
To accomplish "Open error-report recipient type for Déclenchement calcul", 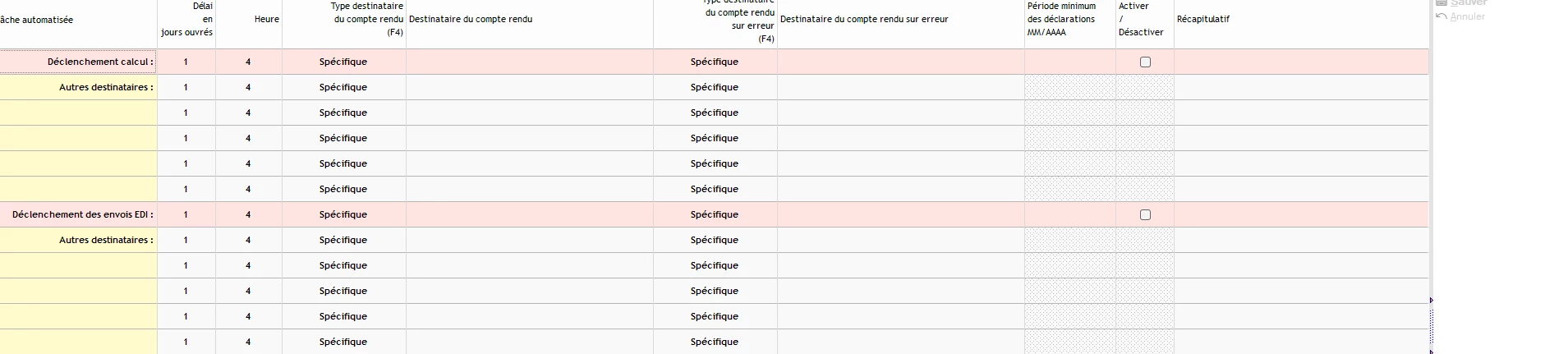I will (715, 62).
